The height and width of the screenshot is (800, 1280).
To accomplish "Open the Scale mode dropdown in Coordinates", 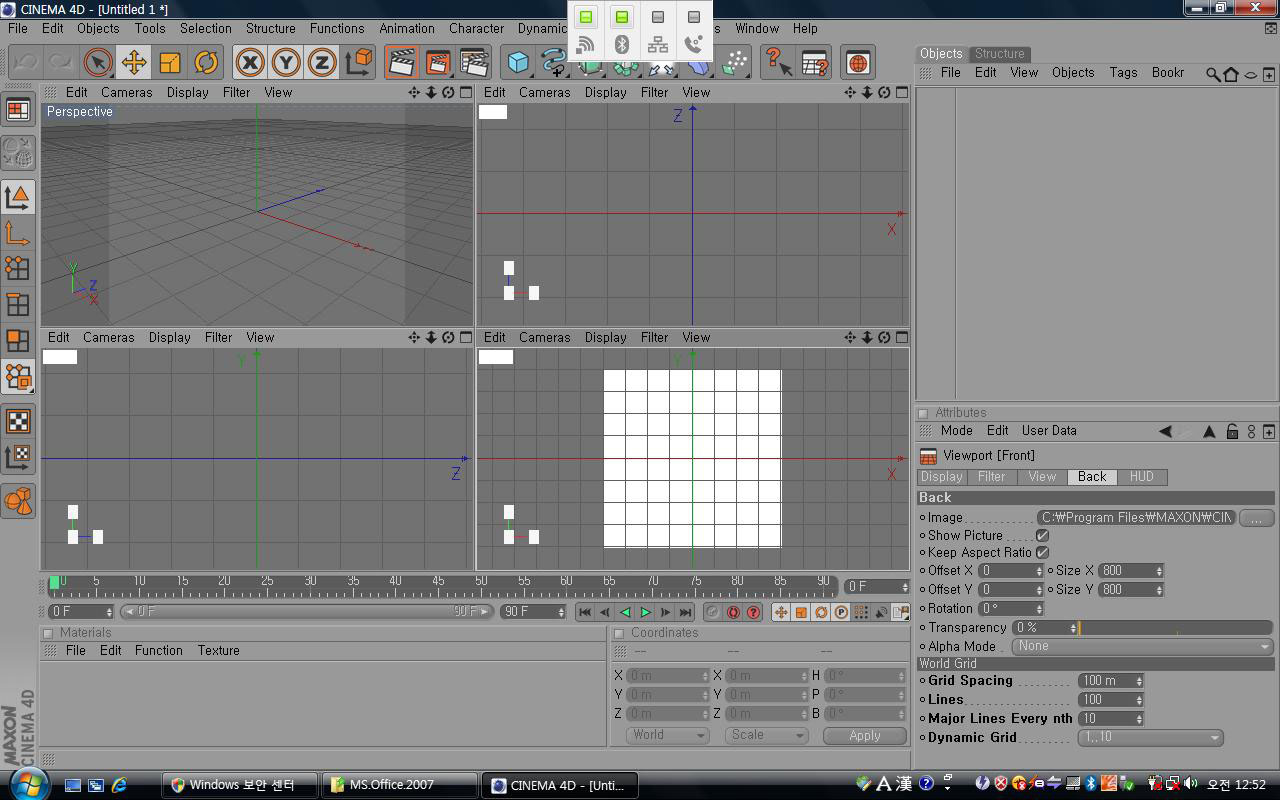I will (767, 735).
